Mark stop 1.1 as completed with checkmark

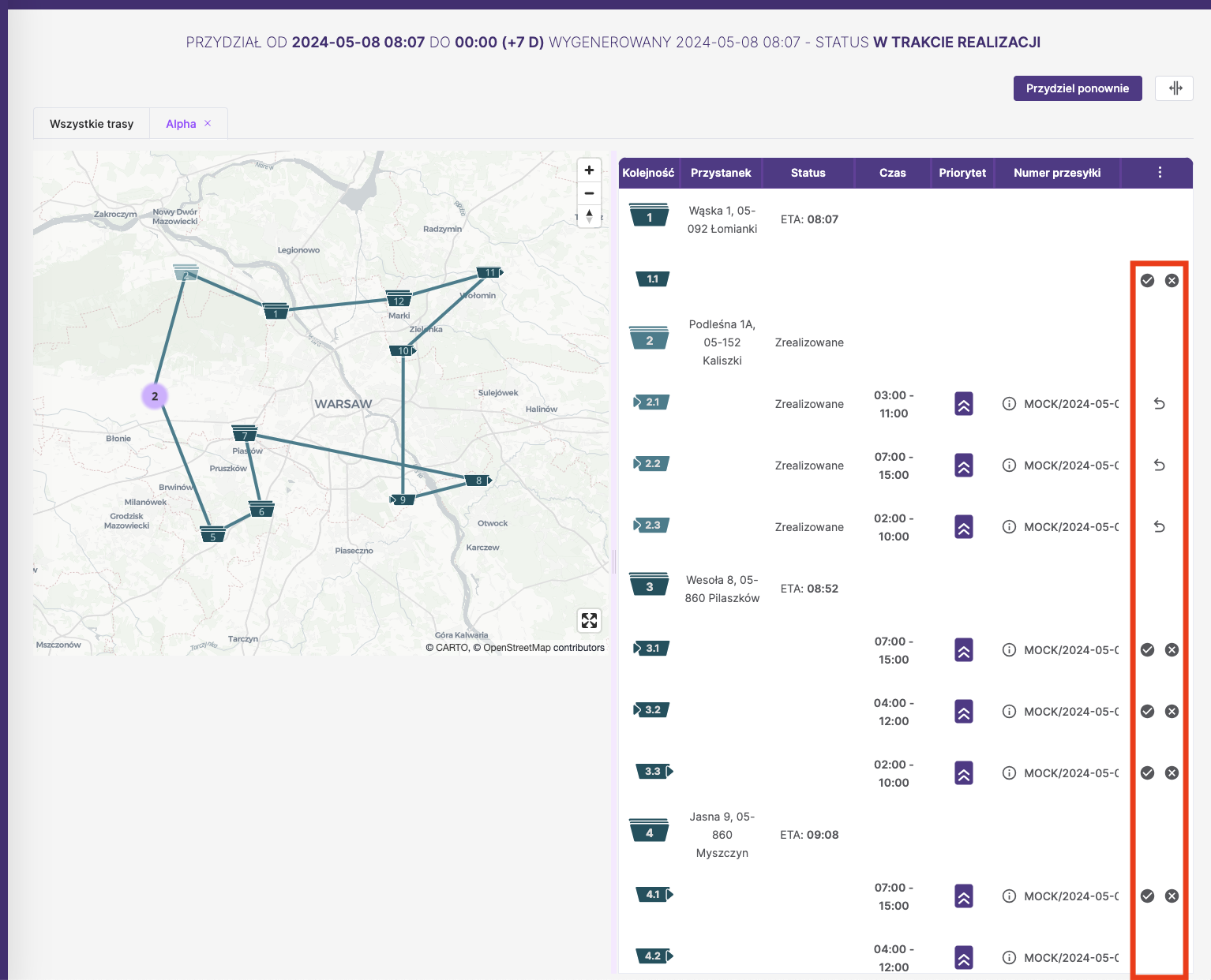tap(1147, 281)
